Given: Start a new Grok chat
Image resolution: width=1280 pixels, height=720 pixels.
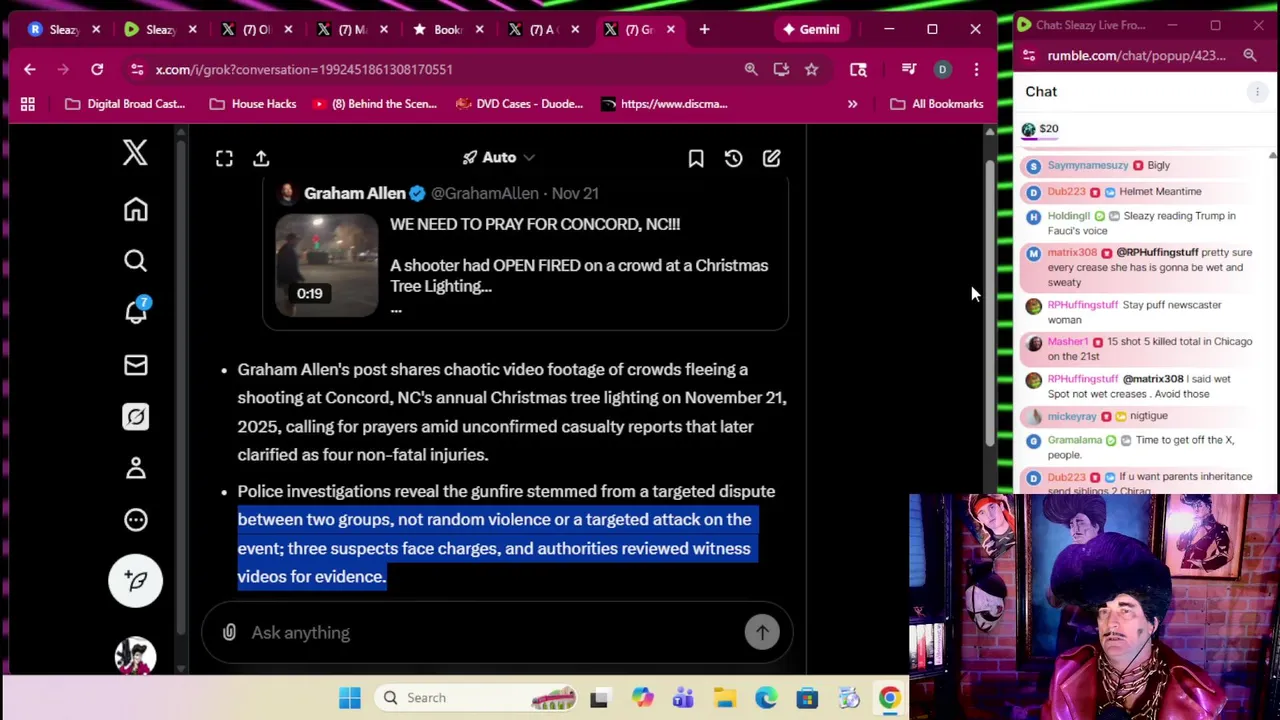Looking at the screenshot, I should coord(771,158).
